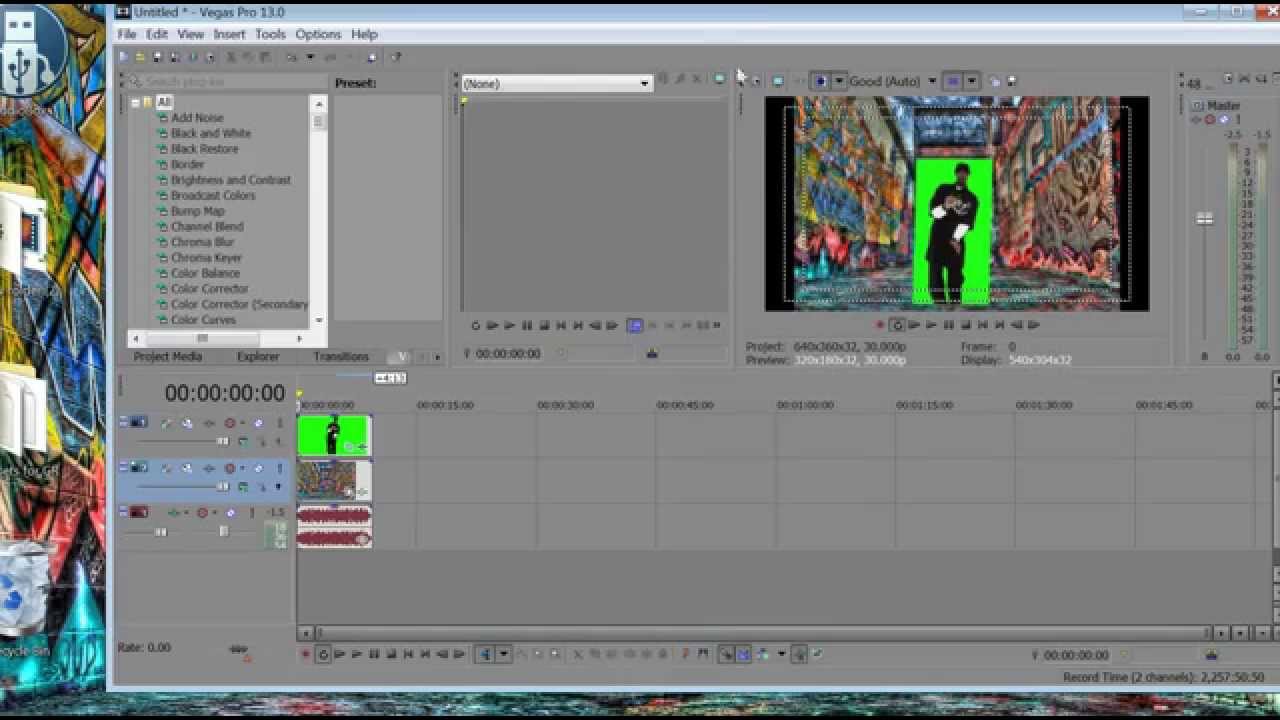Click the Master FX icon in the mixer
Viewport: 1280px width, 720px height.
pos(1196,120)
